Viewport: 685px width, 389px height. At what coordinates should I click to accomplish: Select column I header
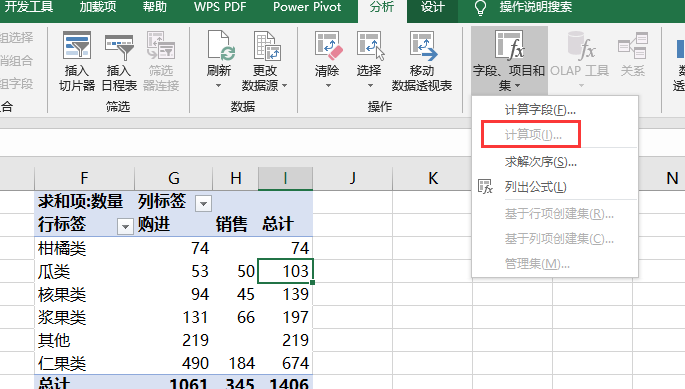click(x=285, y=178)
